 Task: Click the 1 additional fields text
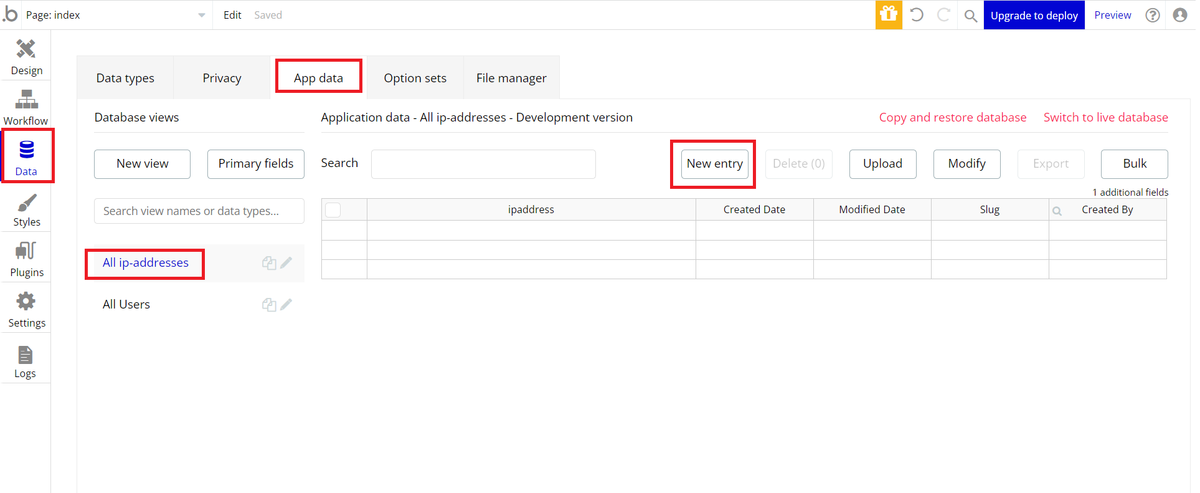point(1130,192)
